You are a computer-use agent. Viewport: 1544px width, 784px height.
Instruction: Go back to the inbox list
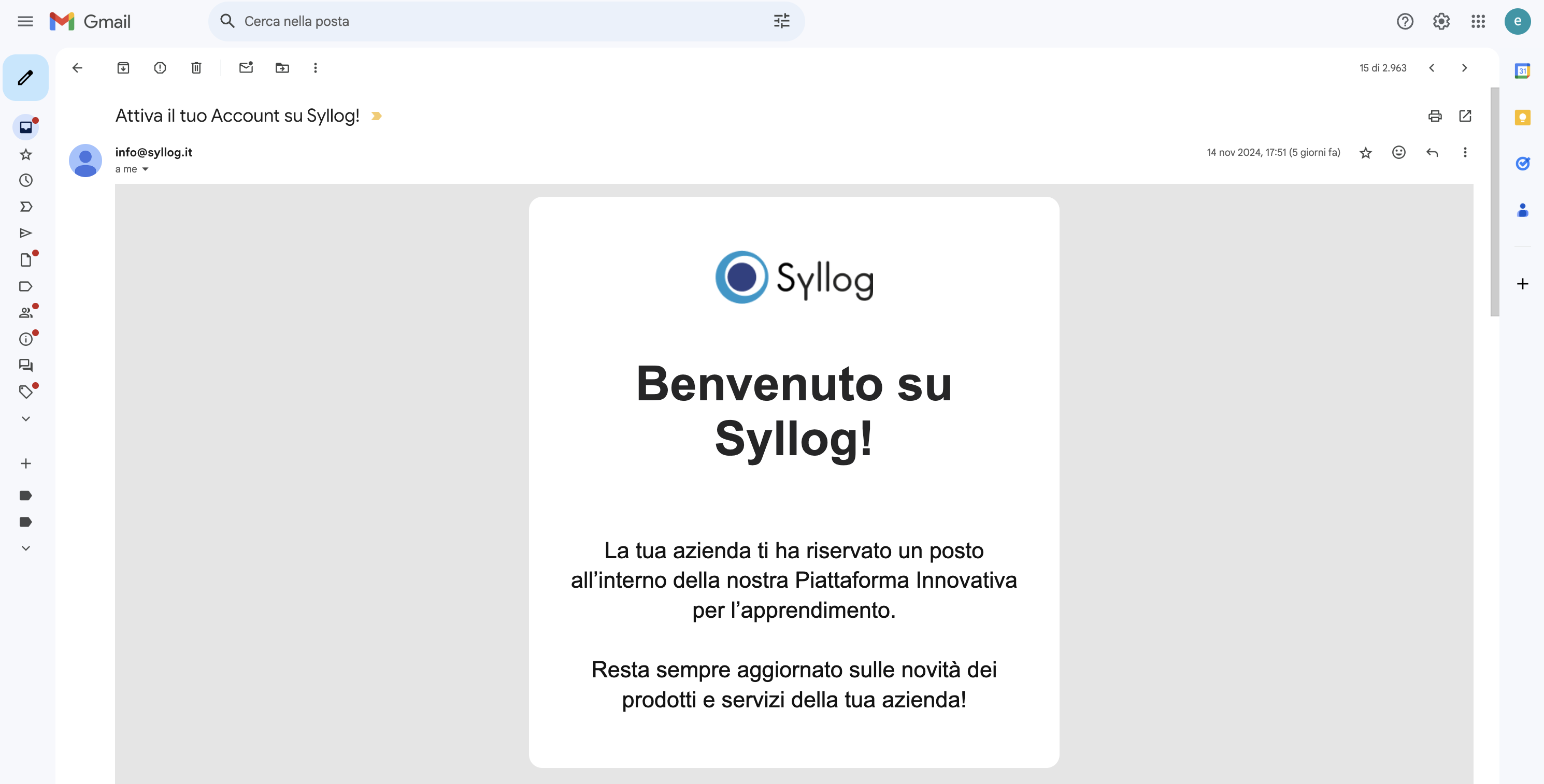tap(77, 68)
